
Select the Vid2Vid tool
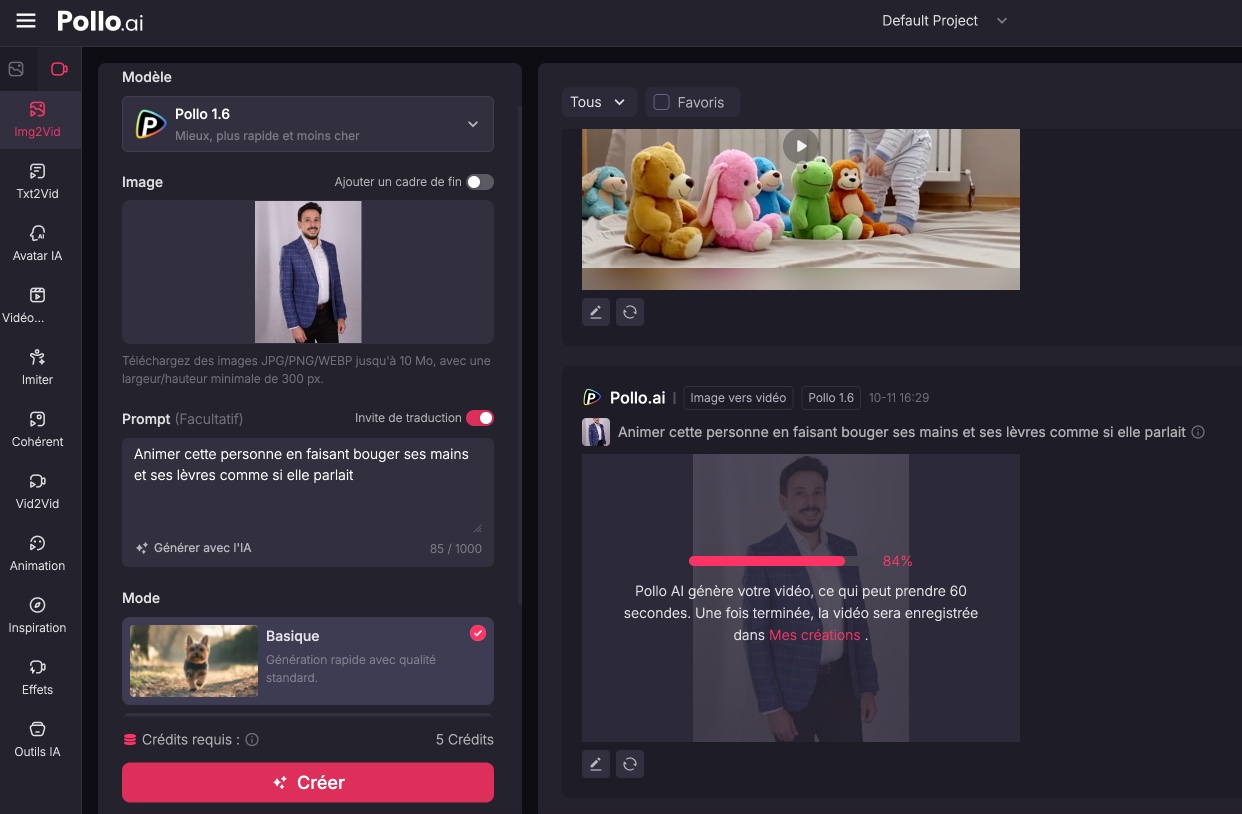click(x=37, y=491)
